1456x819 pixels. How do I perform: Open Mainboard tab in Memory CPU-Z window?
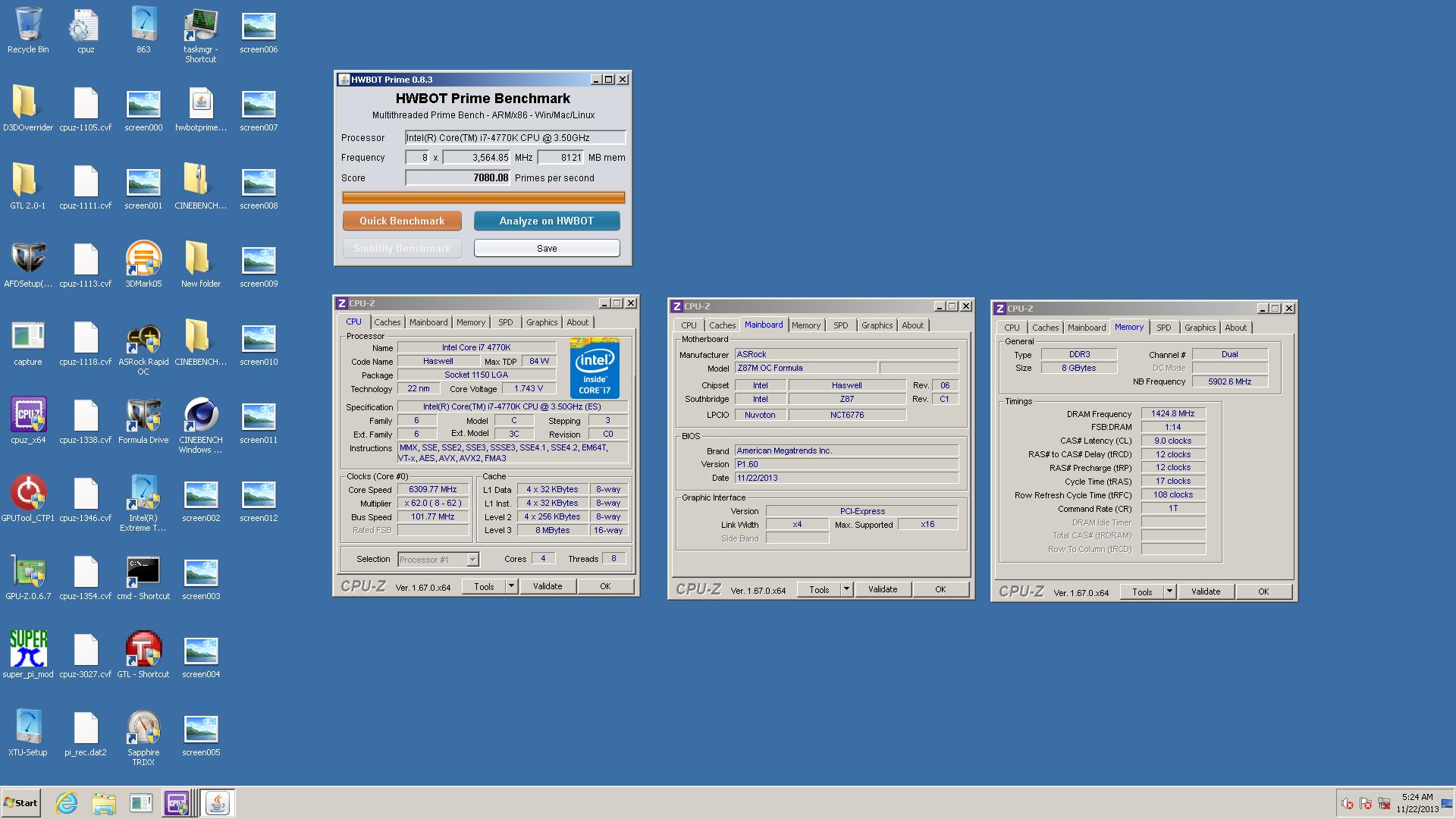tap(1087, 328)
